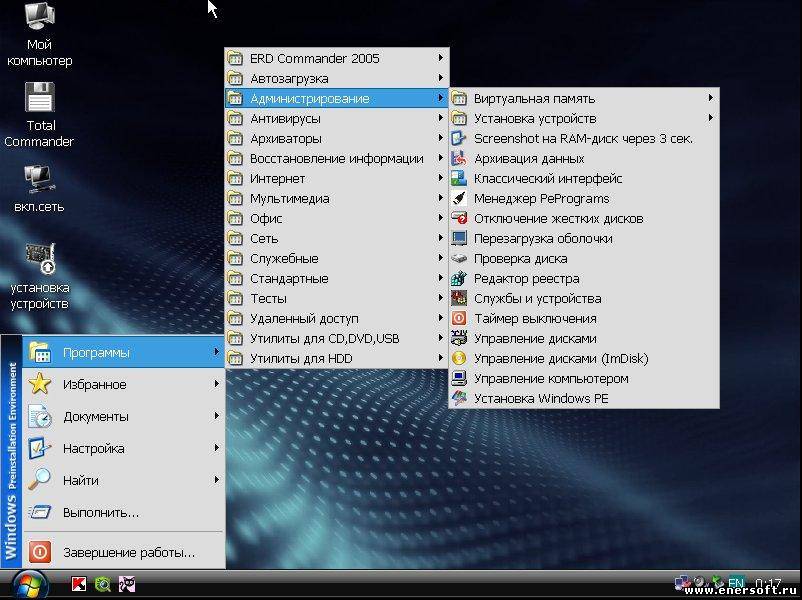Open Архивация данных via its icon

click(459, 159)
